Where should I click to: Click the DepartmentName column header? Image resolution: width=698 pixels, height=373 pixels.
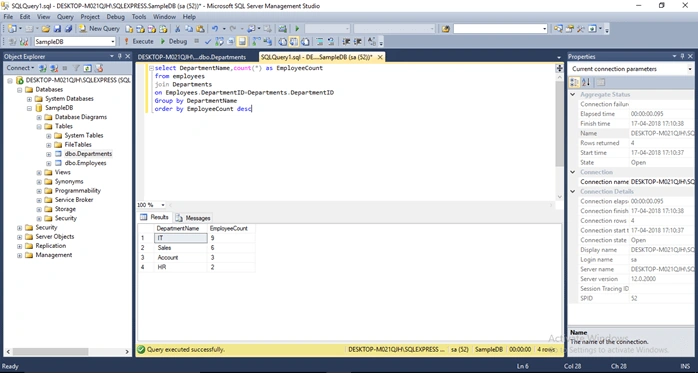[x=180, y=228]
